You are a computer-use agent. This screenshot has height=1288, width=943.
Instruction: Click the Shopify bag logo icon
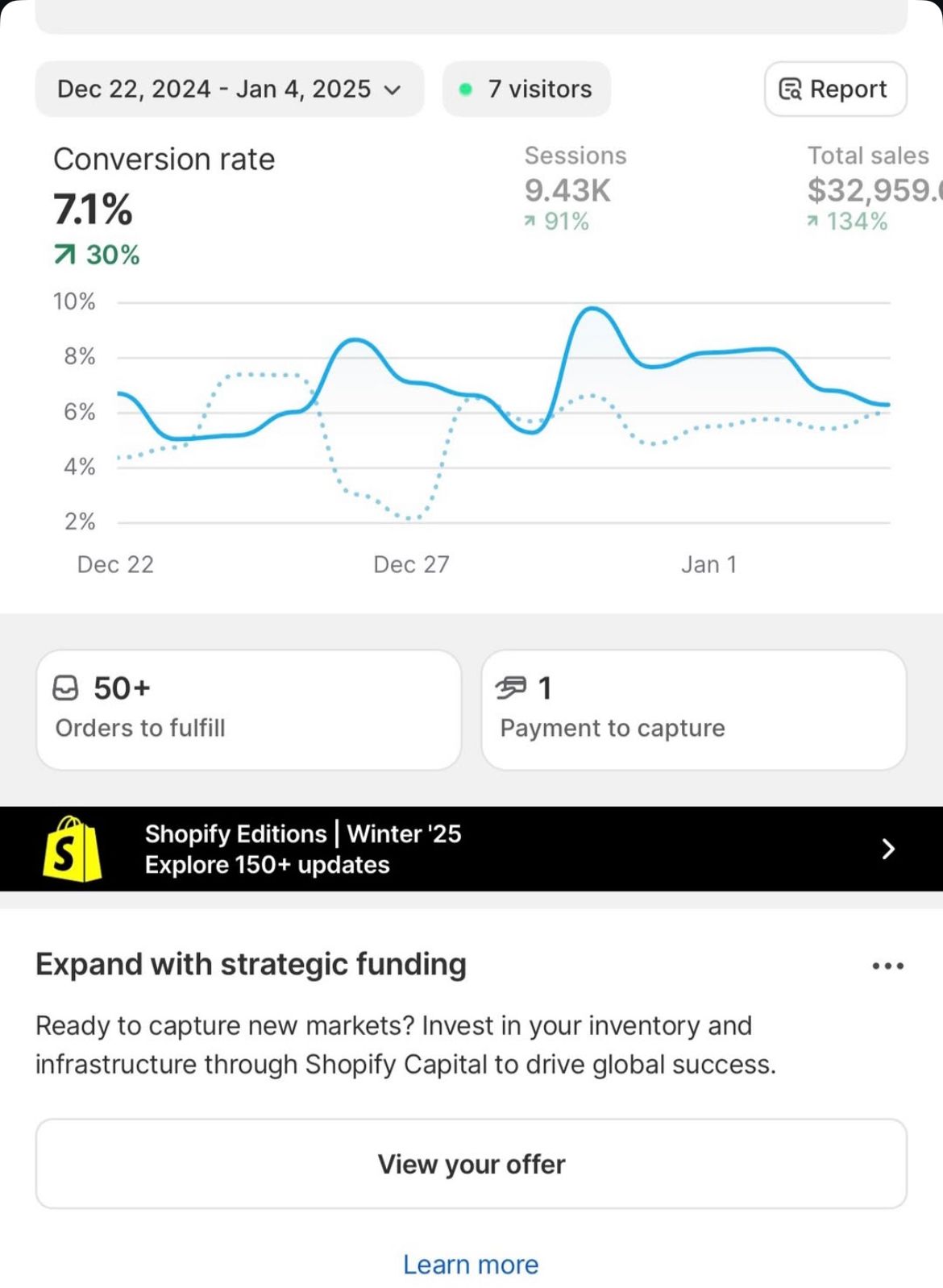(72, 849)
